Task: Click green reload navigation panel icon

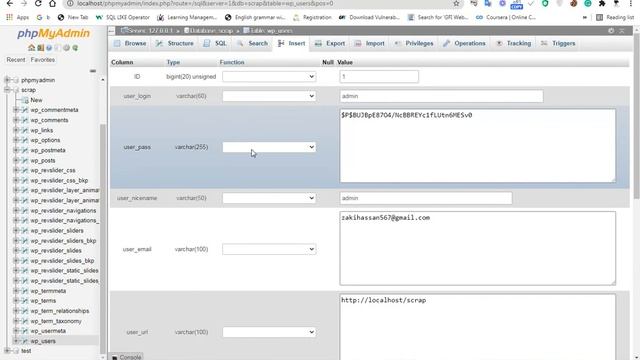Action: [75, 48]
